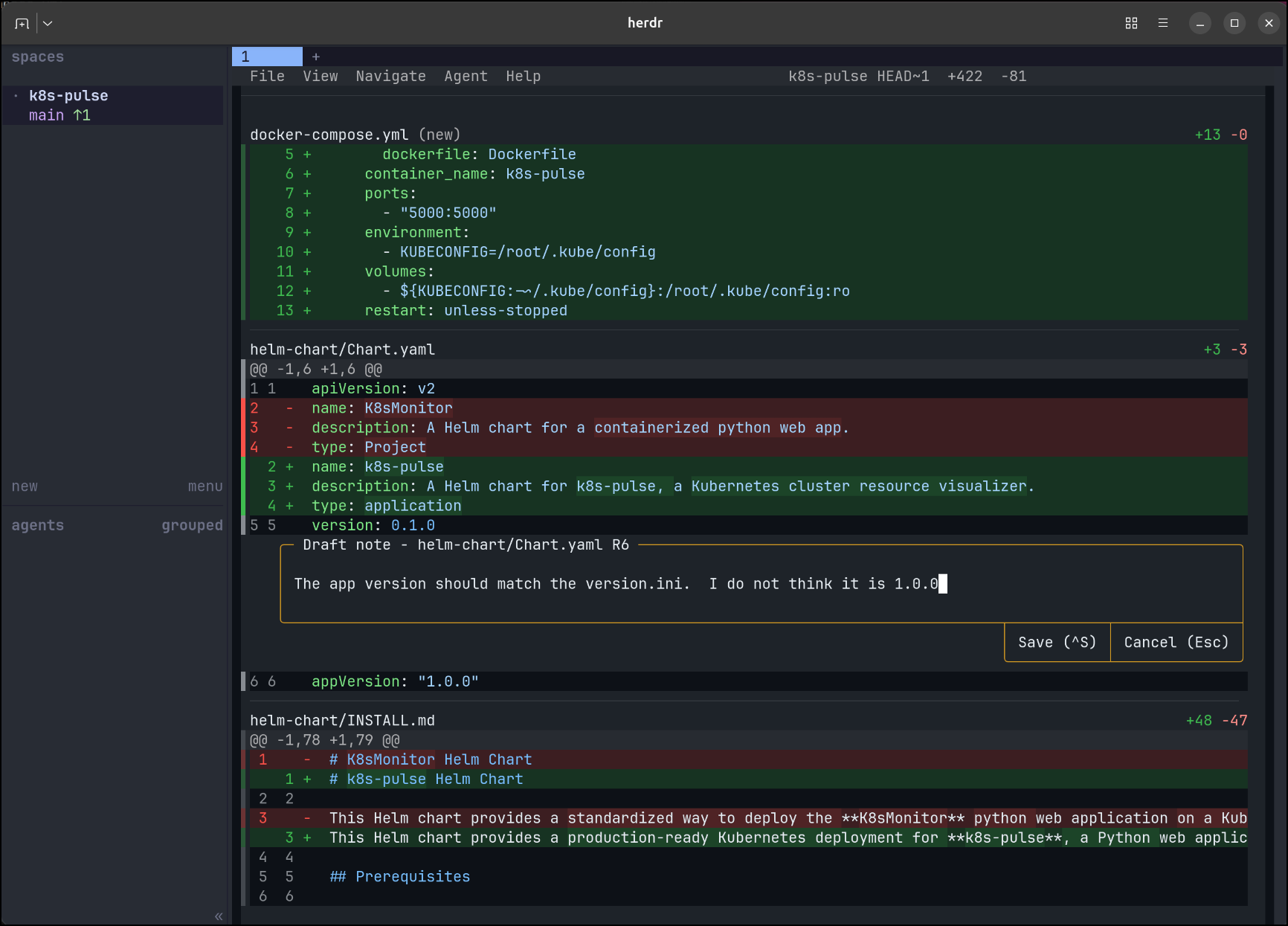Click the +48 -47 stats for INSTALL.md

[1216, 721]
